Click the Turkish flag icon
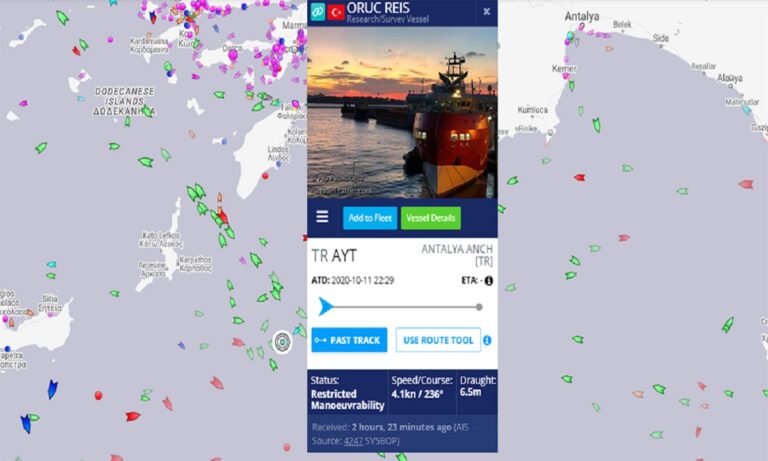The width and height of the screenshot is (768, 461). 336,12
